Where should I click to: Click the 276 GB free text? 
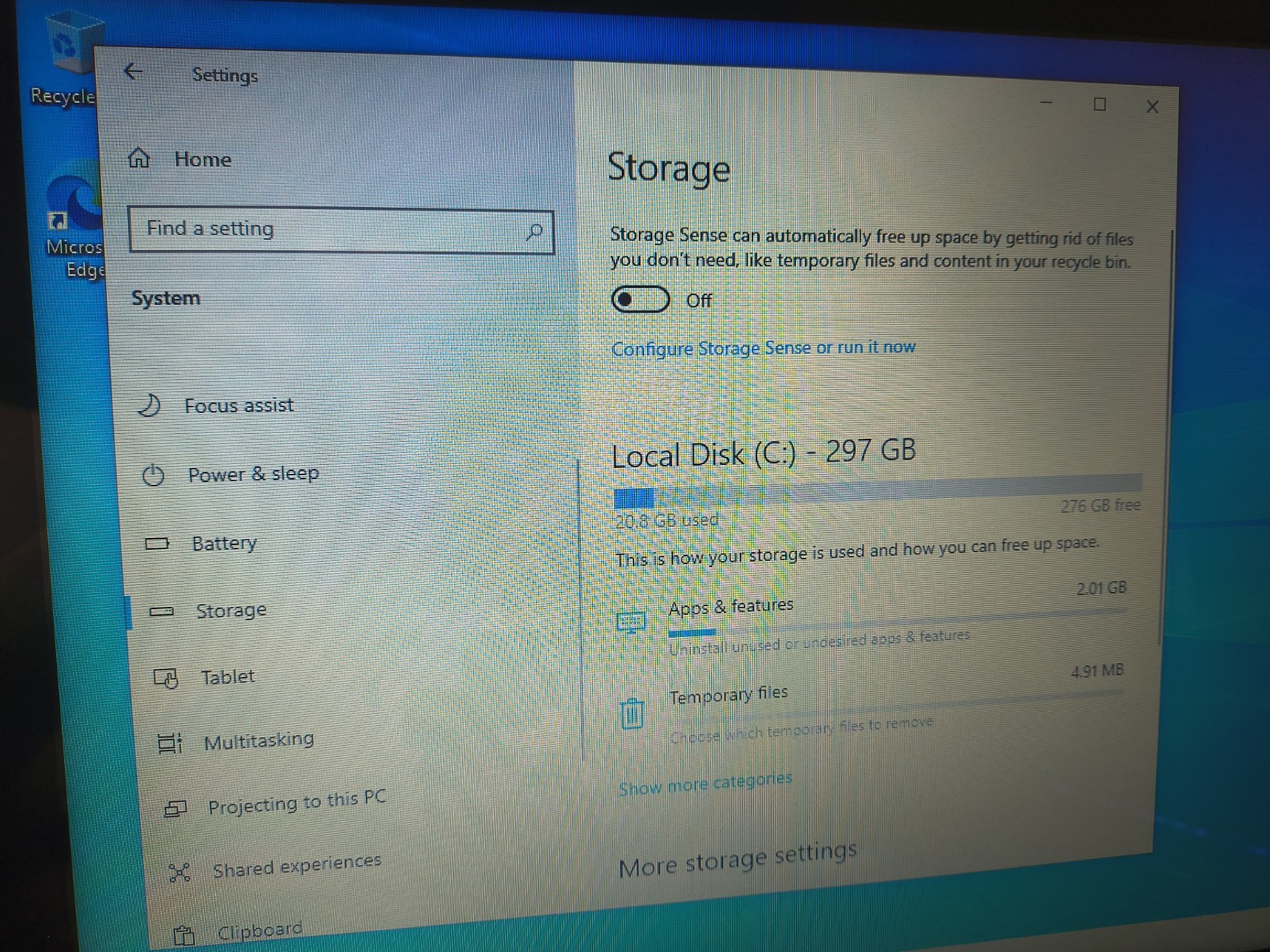pos(1100,505)
